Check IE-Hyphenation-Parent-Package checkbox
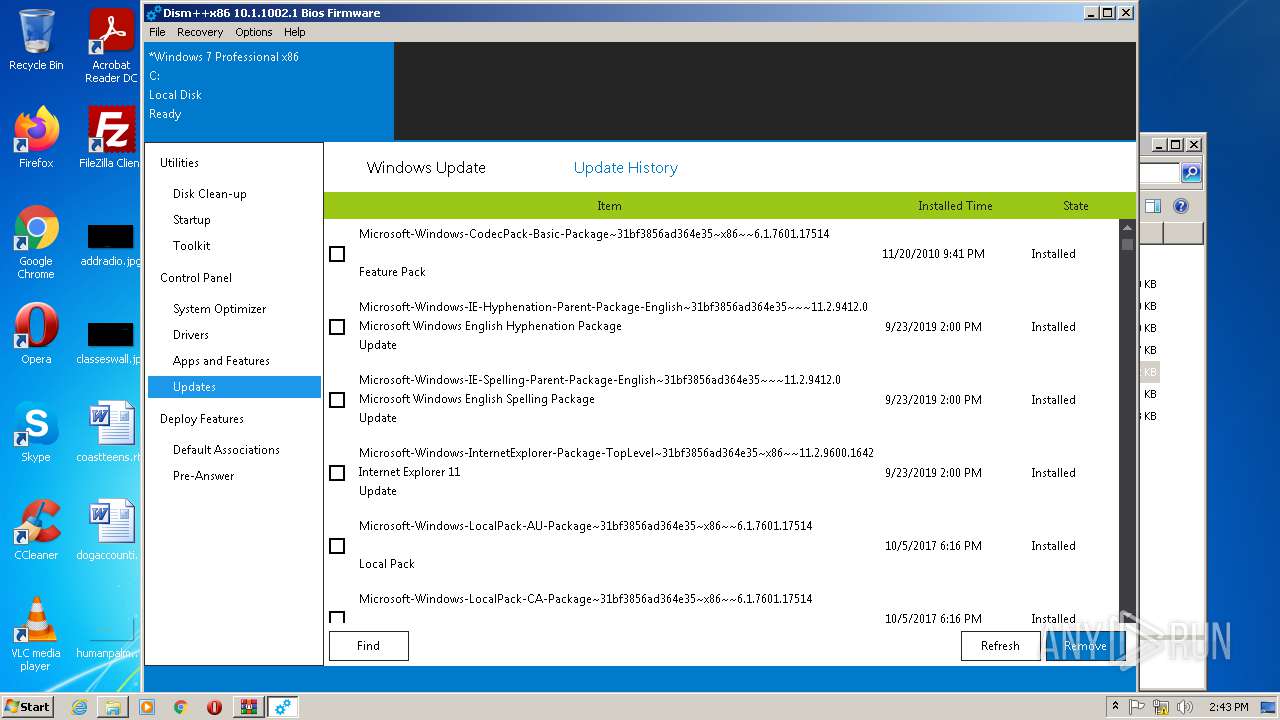1280x720 pixels. pos(337,327)
